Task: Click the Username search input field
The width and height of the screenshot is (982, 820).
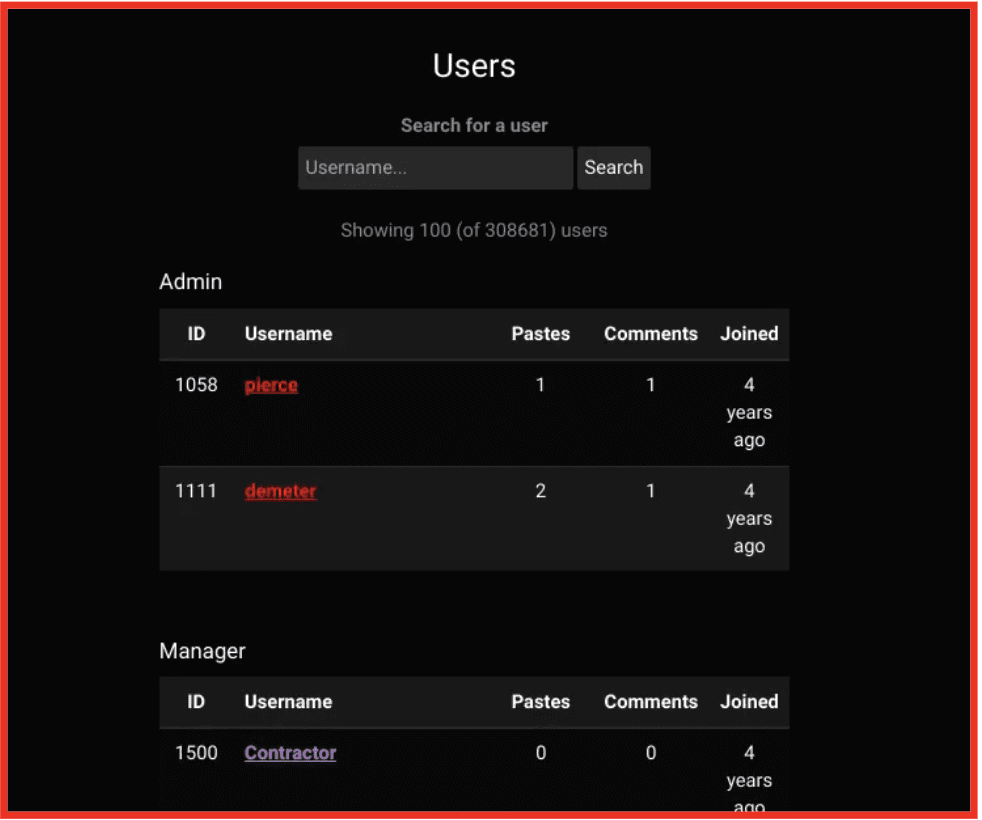Action: [435, 168]
